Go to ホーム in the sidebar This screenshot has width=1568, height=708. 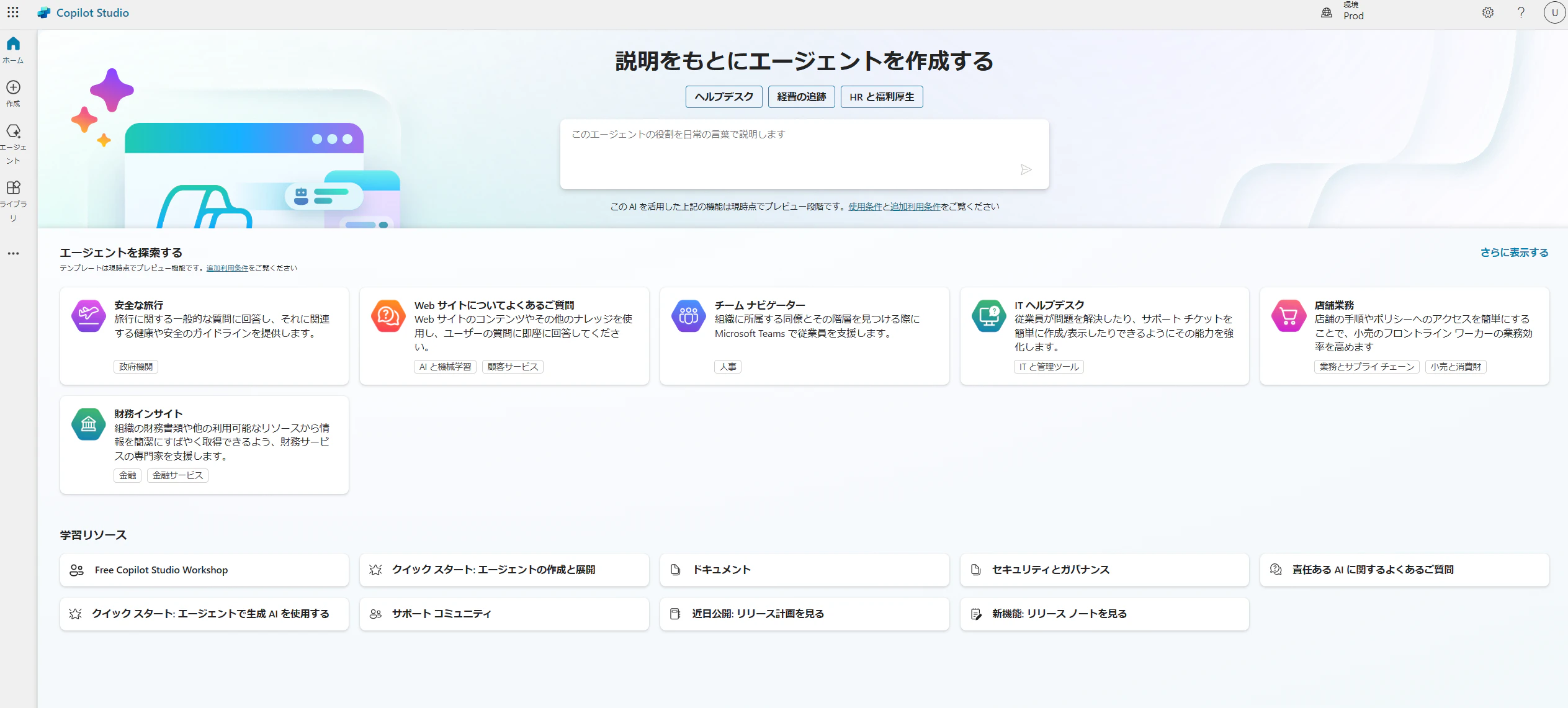click(x=13, y=50)
